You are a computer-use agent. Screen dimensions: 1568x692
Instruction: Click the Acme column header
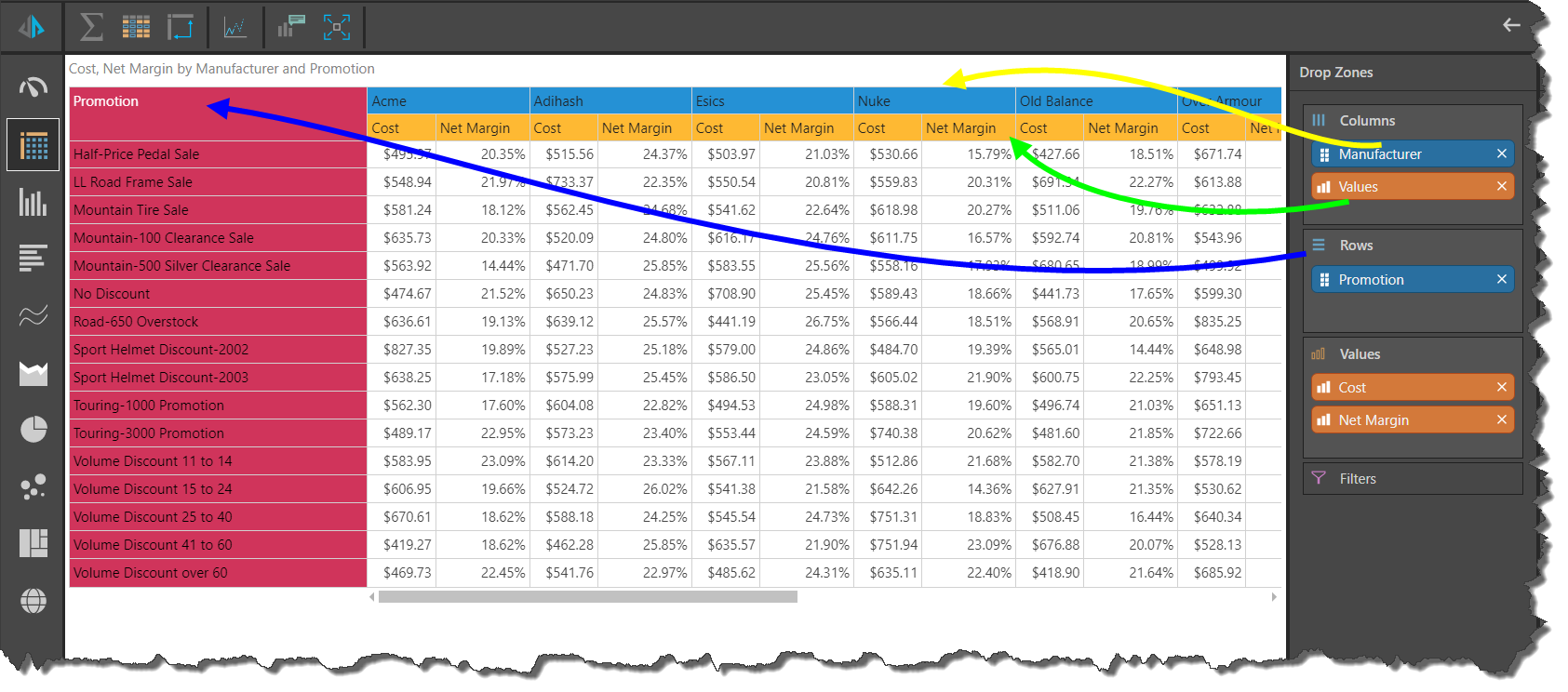449,101
